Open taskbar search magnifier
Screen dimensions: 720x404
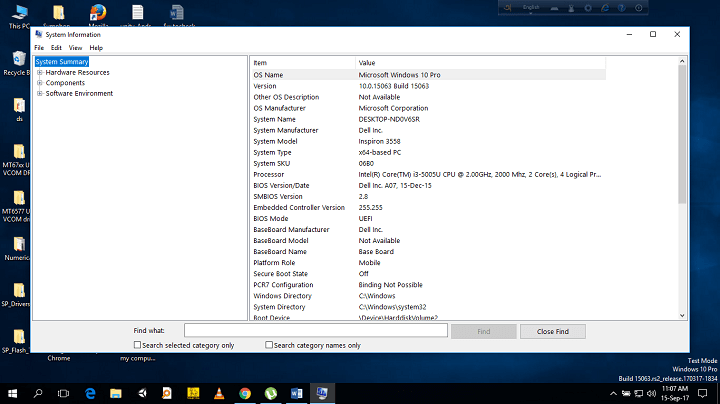(38, 393)
